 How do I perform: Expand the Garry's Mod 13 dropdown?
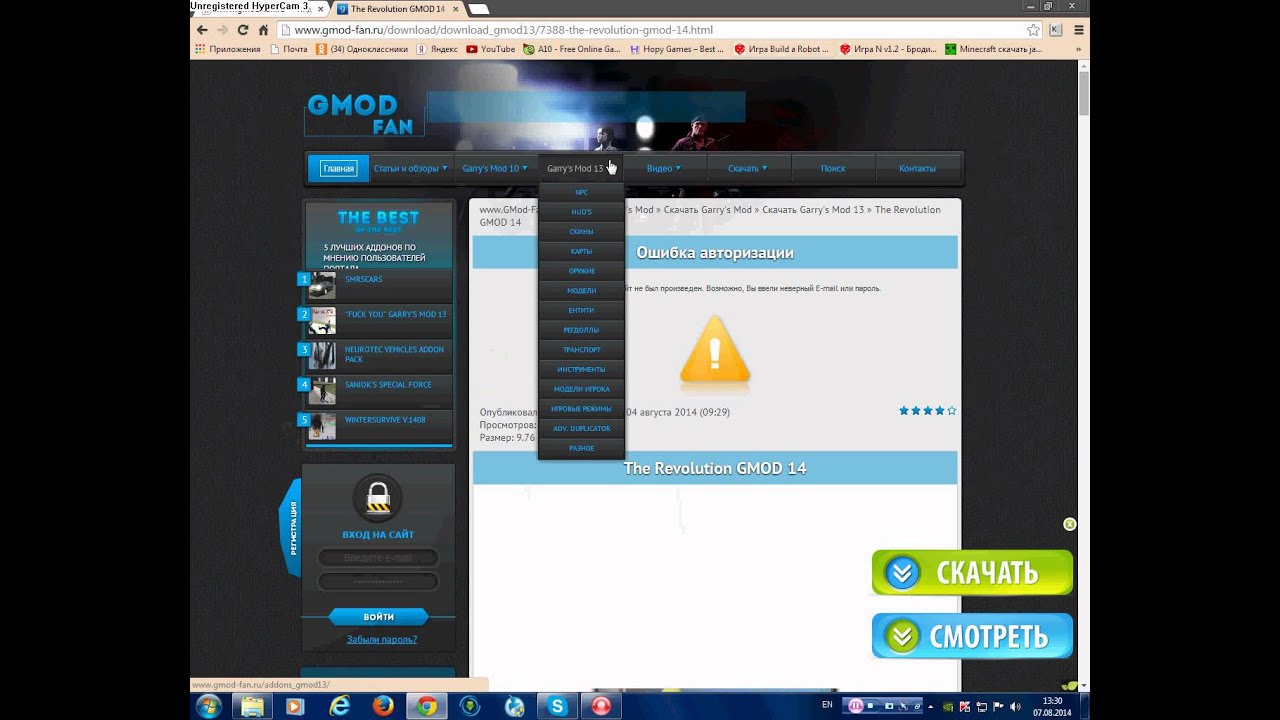click(x=580, y=168)
